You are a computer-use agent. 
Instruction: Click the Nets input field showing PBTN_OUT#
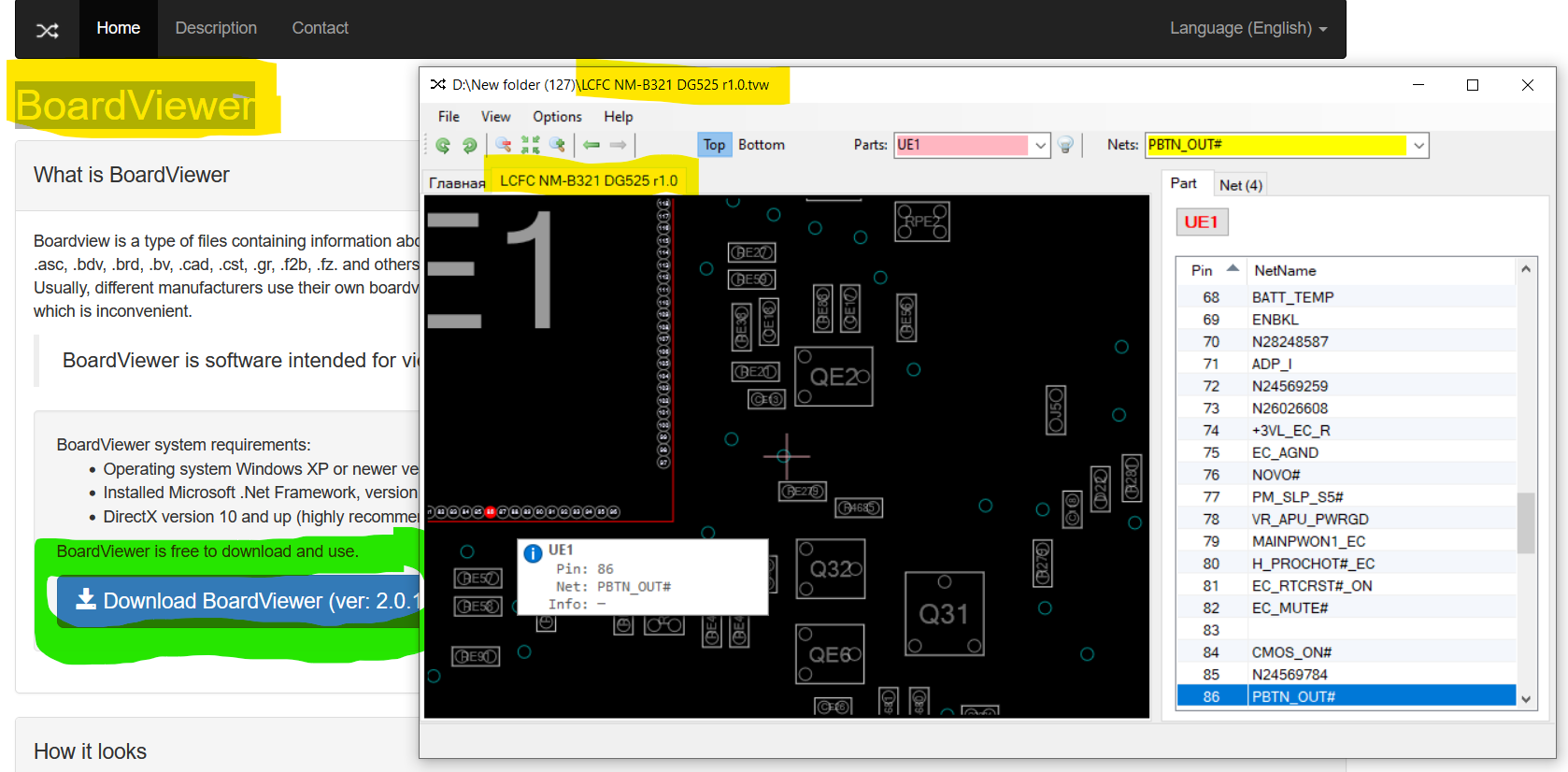point(1276,145)
